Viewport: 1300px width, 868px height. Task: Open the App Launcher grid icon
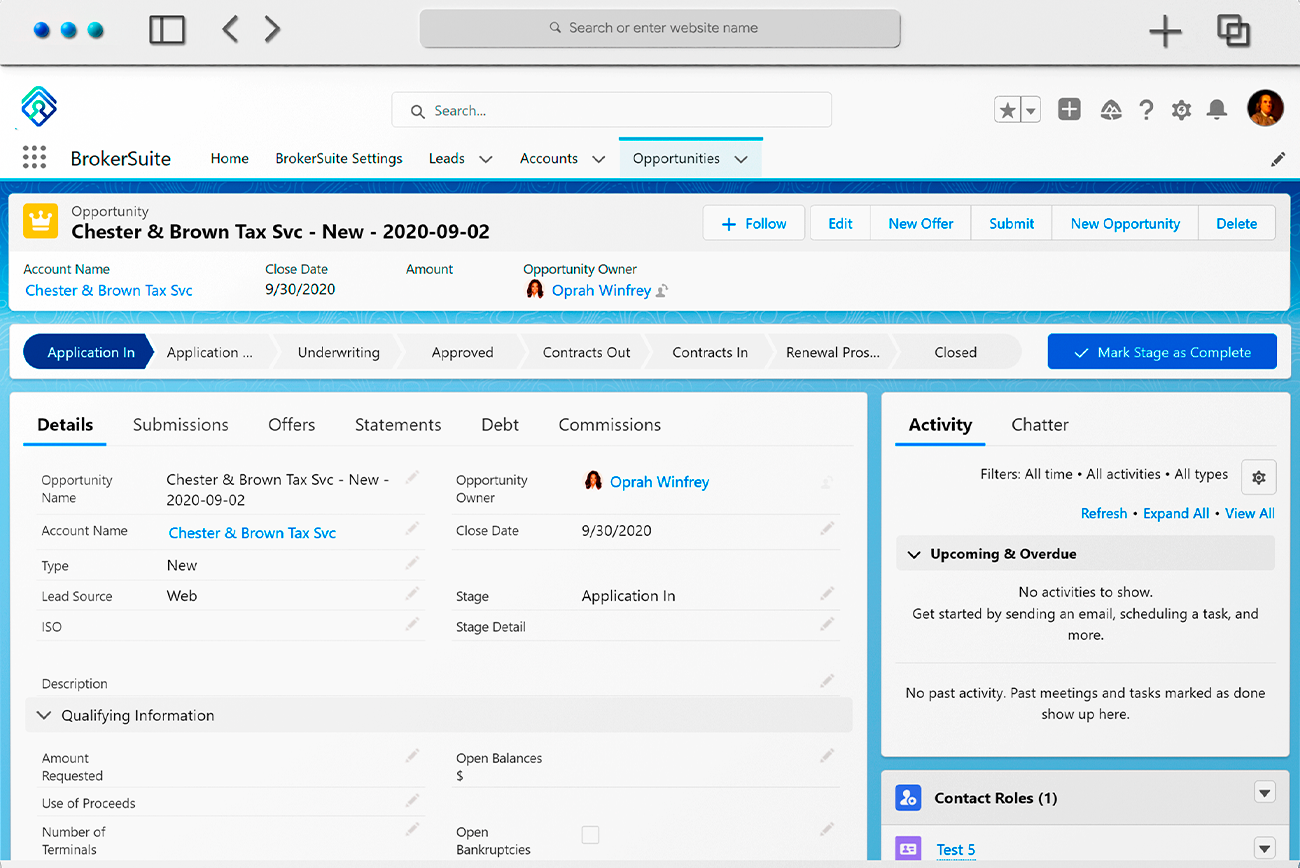(x=34, y=157)
